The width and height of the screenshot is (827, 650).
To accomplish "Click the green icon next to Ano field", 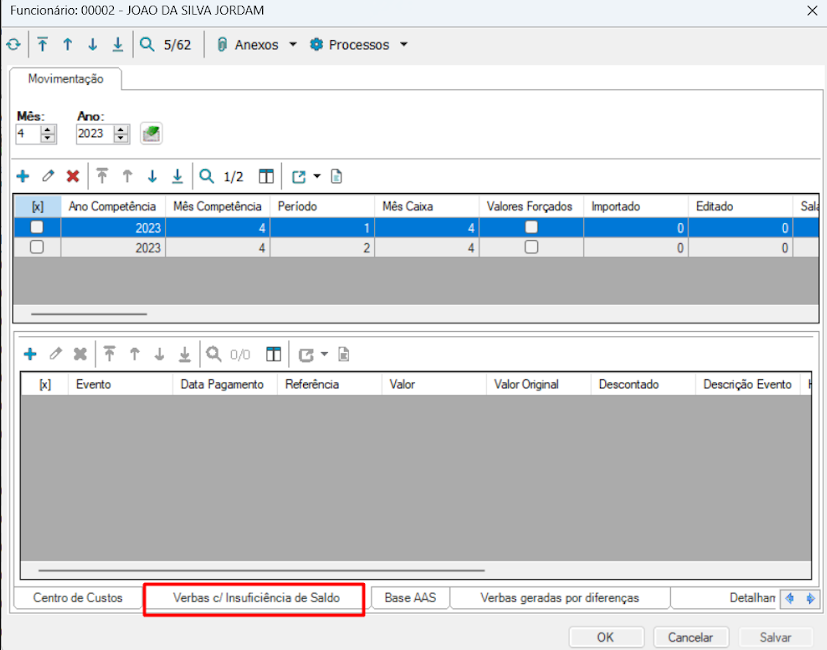I will (x=151, y=133).
